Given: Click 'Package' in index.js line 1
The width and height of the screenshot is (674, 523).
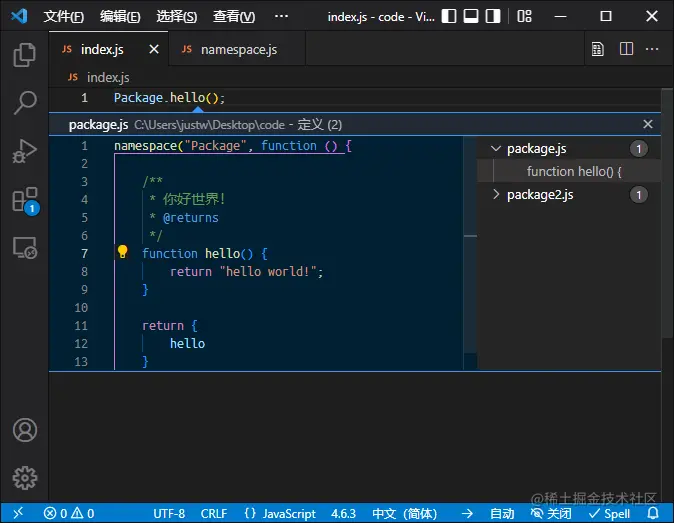Looking at the screenshot, I should point(138,98).
